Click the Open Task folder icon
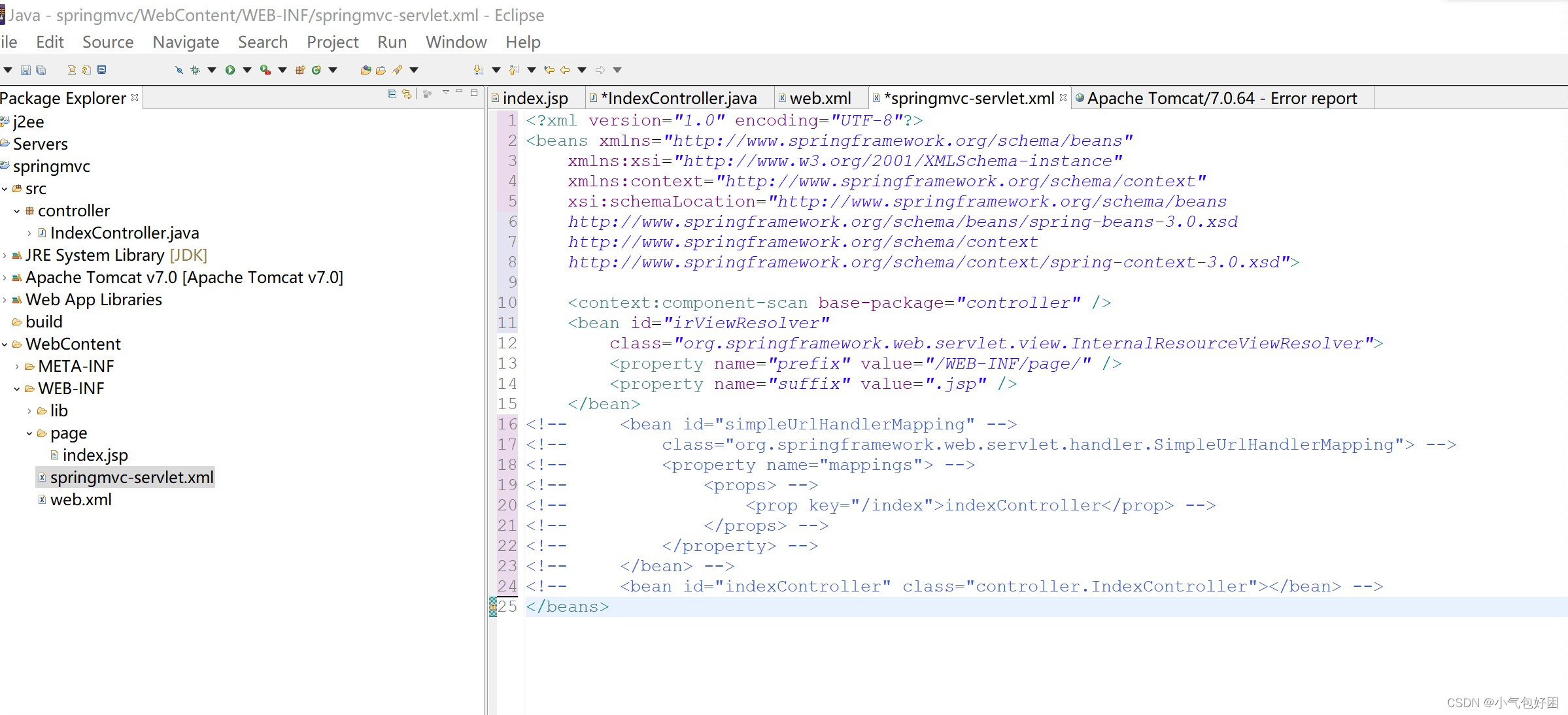1568x715 pixels. 381,70
